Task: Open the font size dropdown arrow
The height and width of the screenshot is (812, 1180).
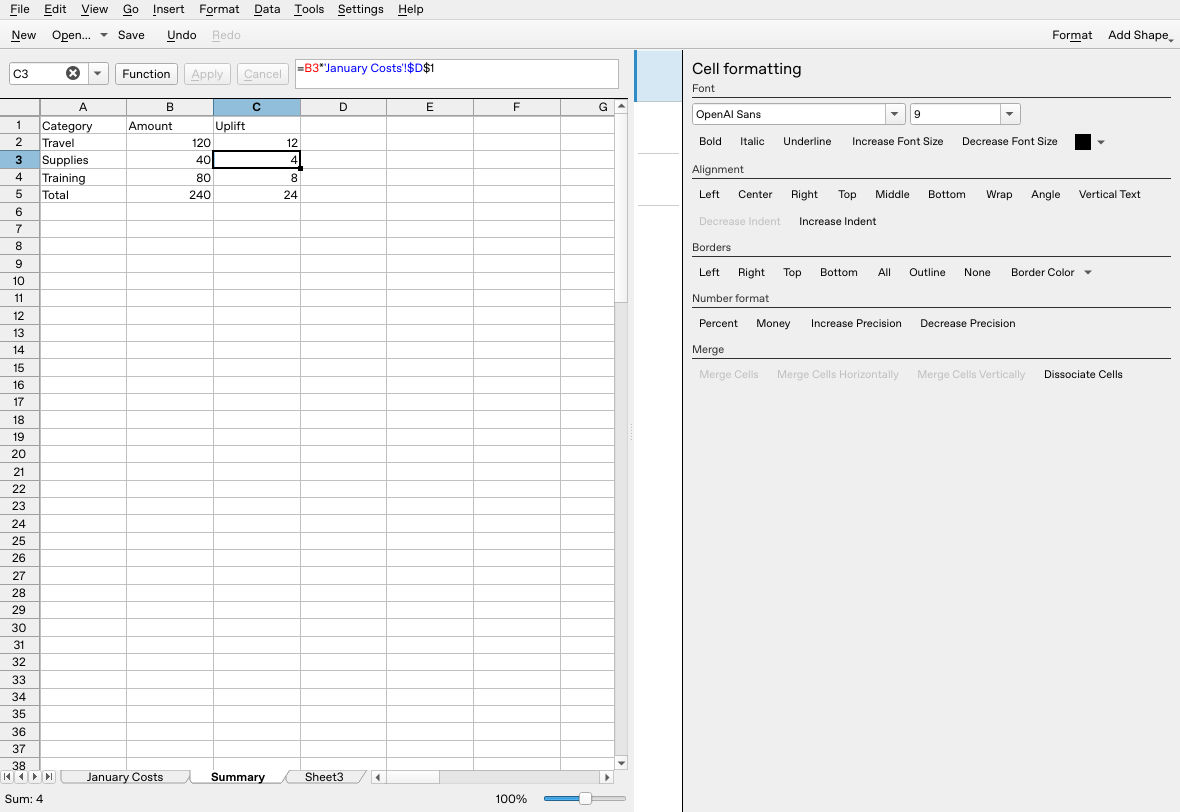Action: pos(1009,114)
